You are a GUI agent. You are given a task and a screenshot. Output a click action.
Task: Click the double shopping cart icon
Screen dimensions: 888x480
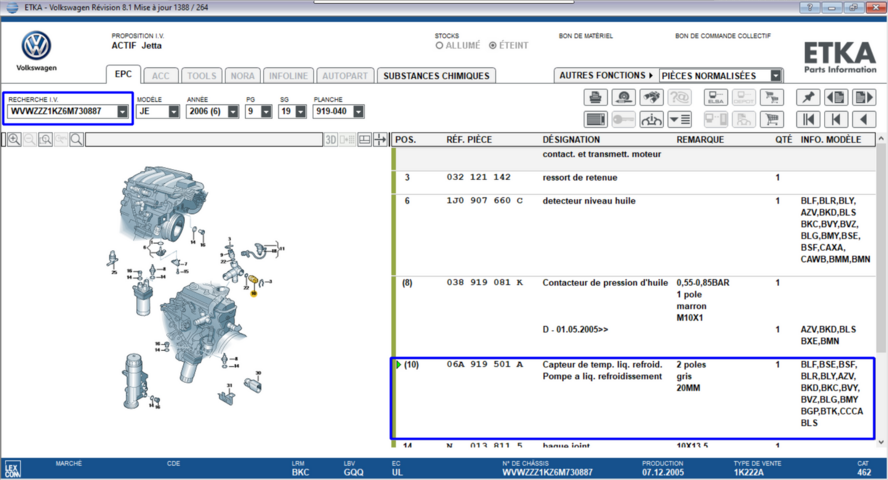click(771, 97)
